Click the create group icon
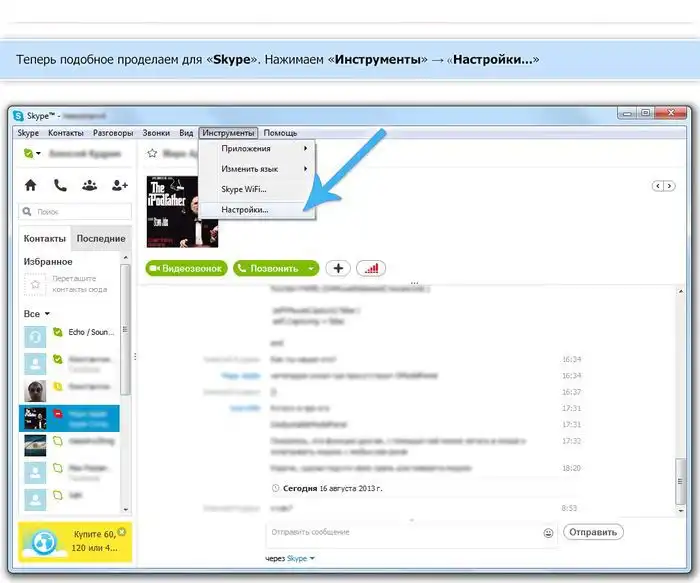Viewport: 700px width, 583px height. click(90, 185)
